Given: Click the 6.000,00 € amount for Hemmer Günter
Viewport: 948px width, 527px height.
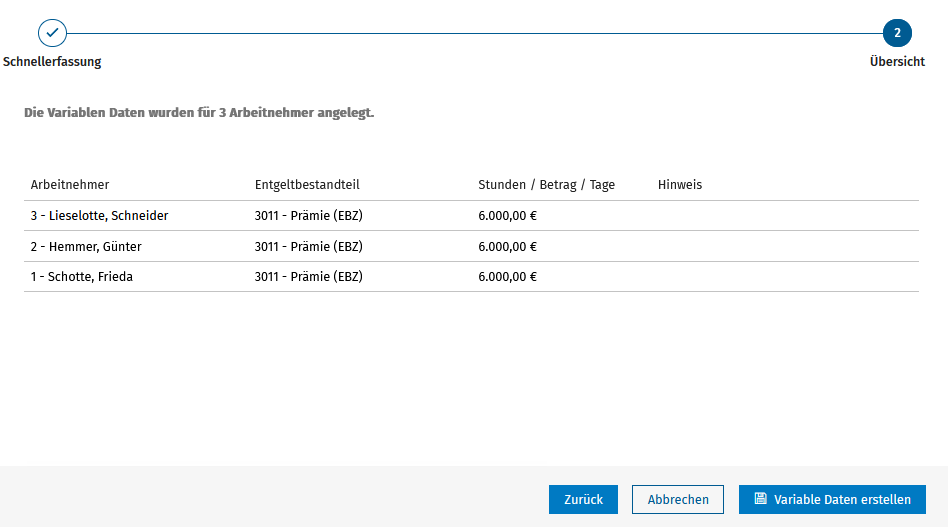Looking at the screenshot, I should (507, 247).
